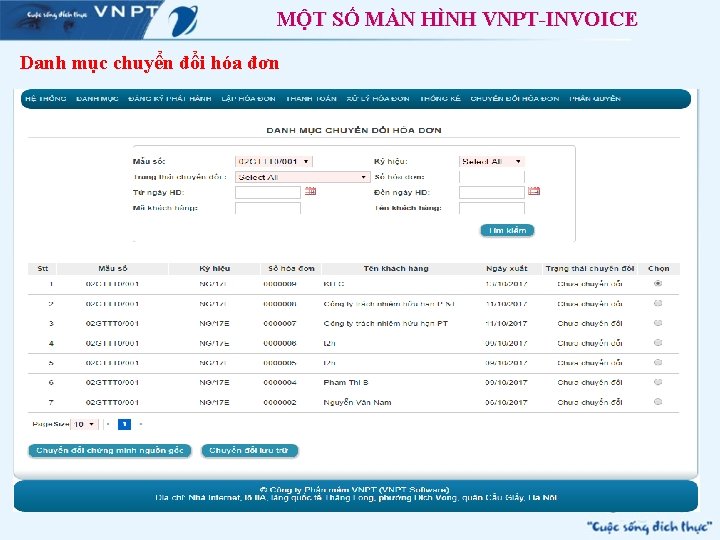This screenshot has height=540, width=720.
Task: Click invoice number 0000002 cell
Action: tap(280, 403)
